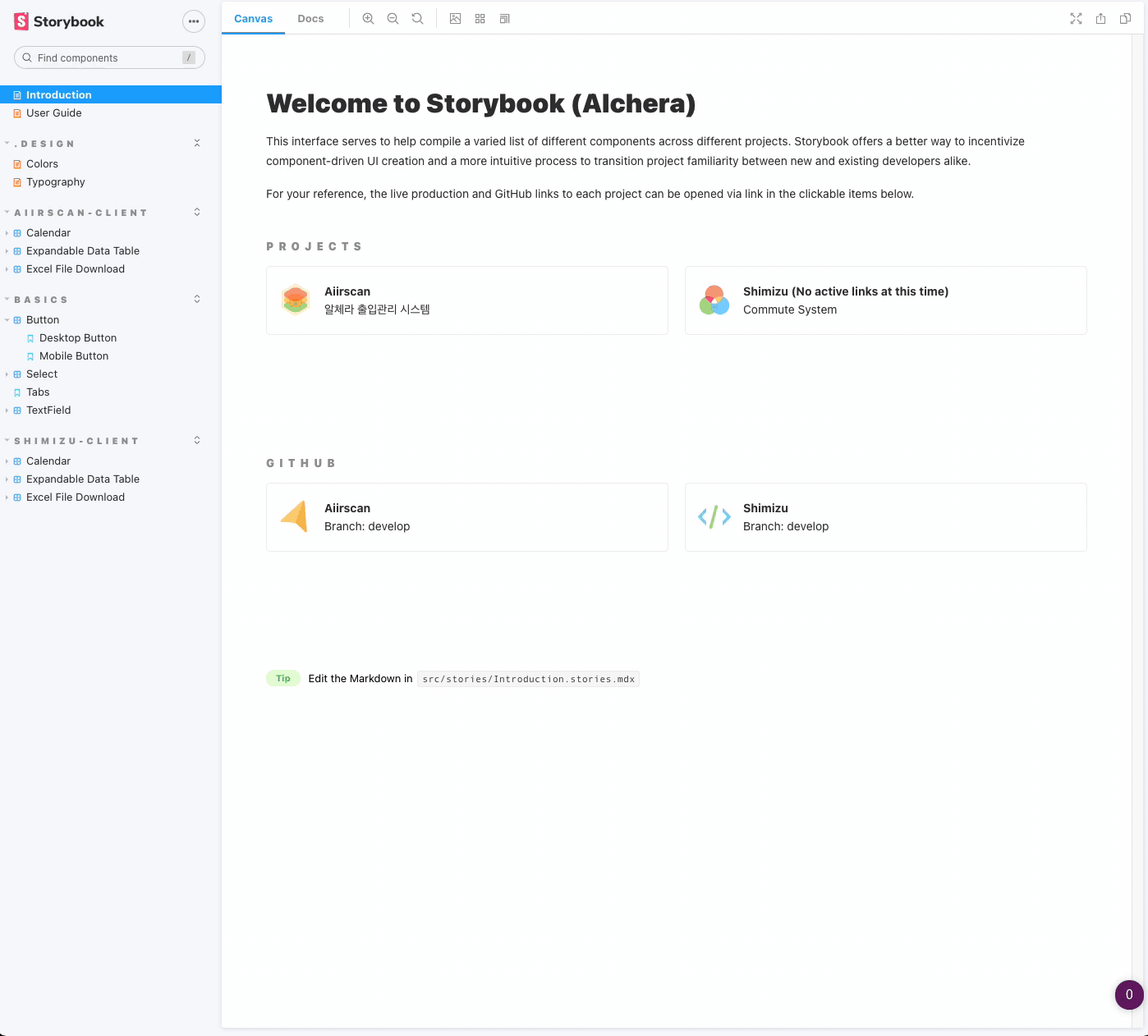Screen dimensions: 1148x1036
Task: Apply grid to the preview
Action: pyautogui.click(x=480, y=18)
